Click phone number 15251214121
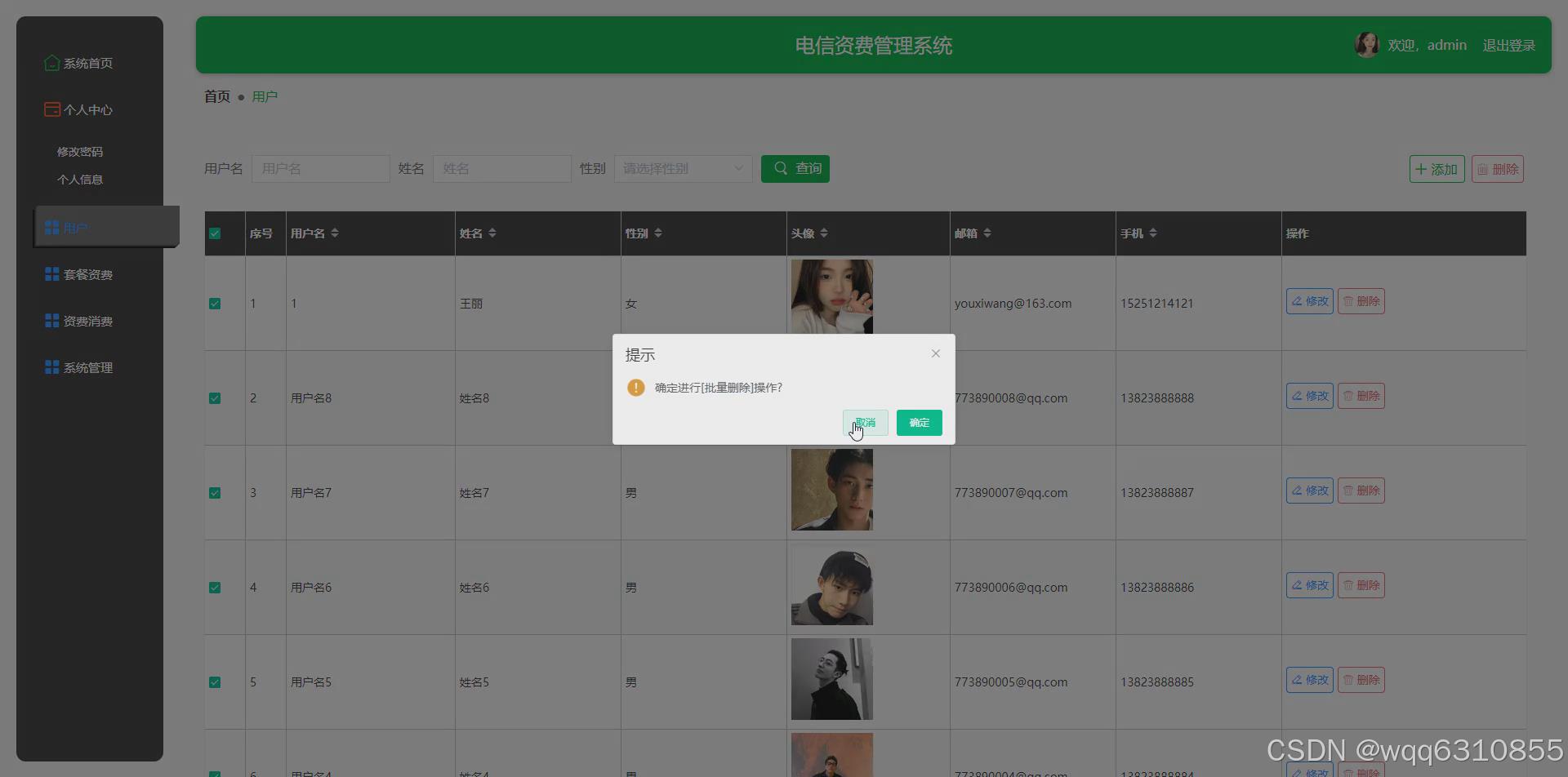Screen dimensions: 1568x777 point(1156,304)
